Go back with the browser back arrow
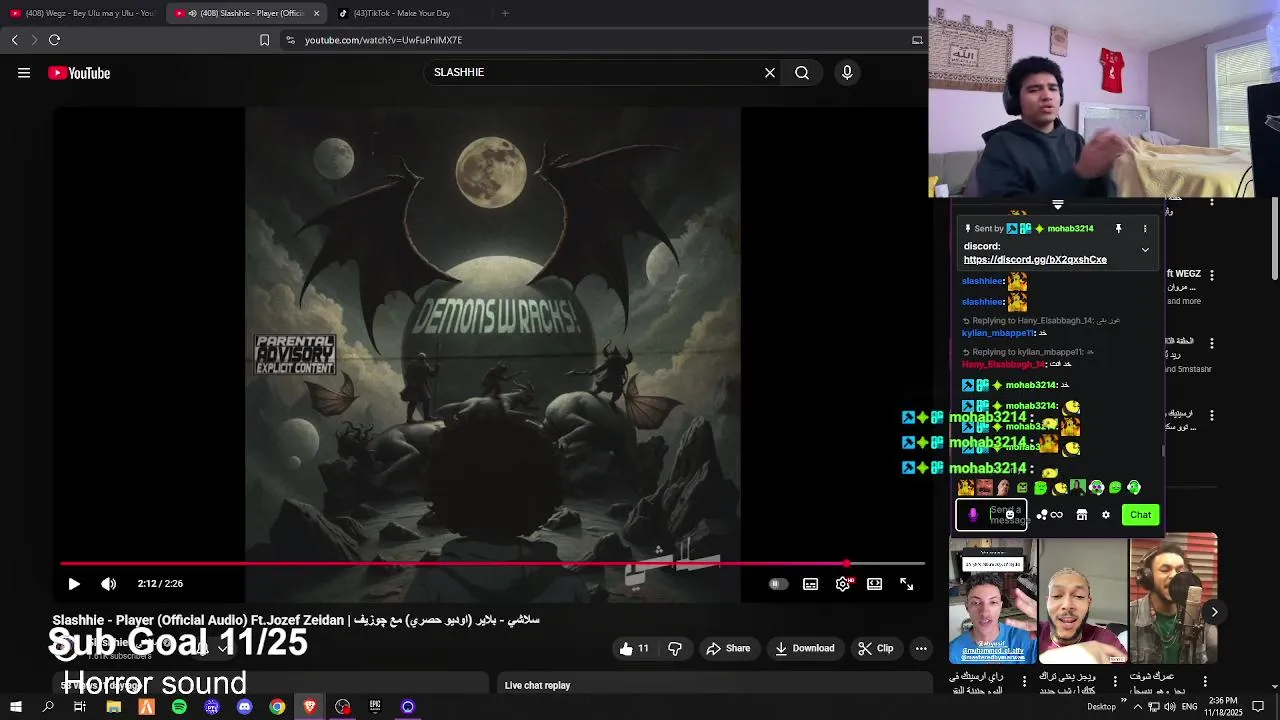1280x720 pixels. point(15,40)
